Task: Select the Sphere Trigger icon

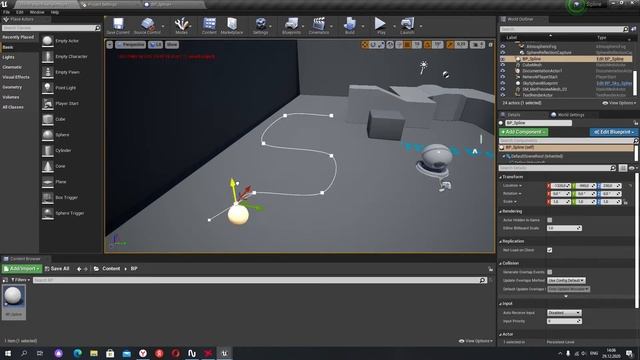Action: tap(48, 213)
